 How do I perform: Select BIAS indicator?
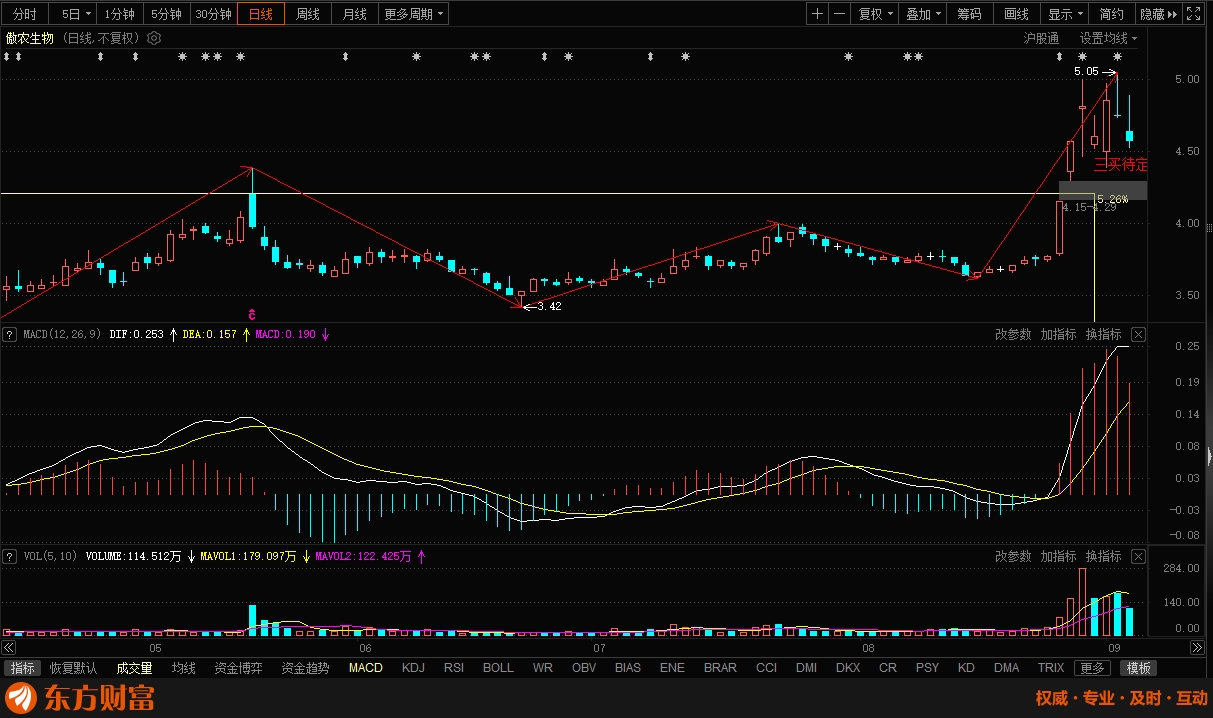tap(628, 668)
